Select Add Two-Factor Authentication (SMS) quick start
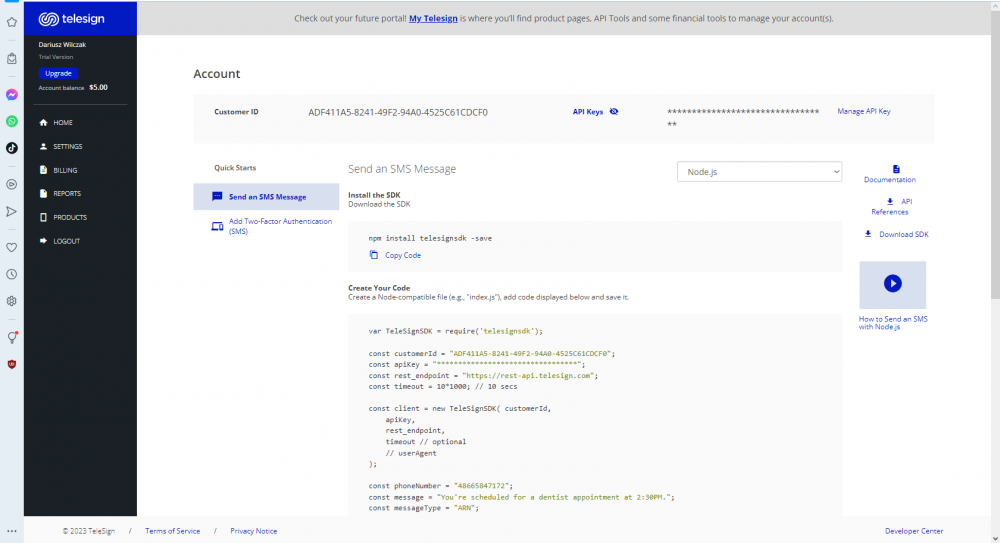The height and width of the screenshot is (543, 1000). (279, 226)
